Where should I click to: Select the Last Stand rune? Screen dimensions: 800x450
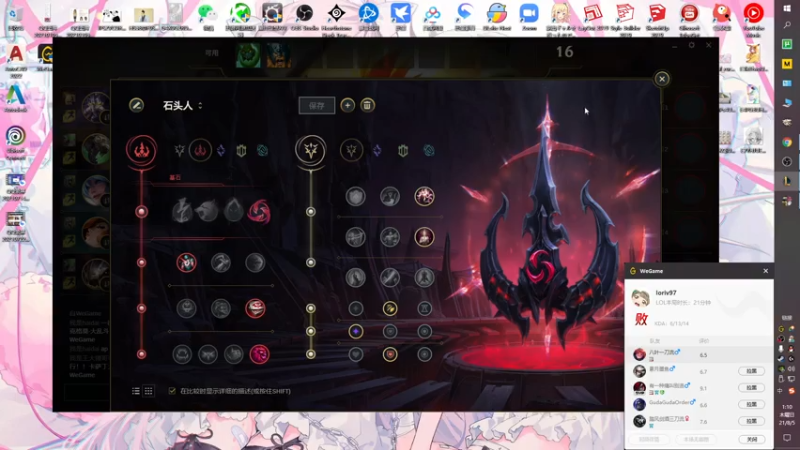tap(424, 278)
